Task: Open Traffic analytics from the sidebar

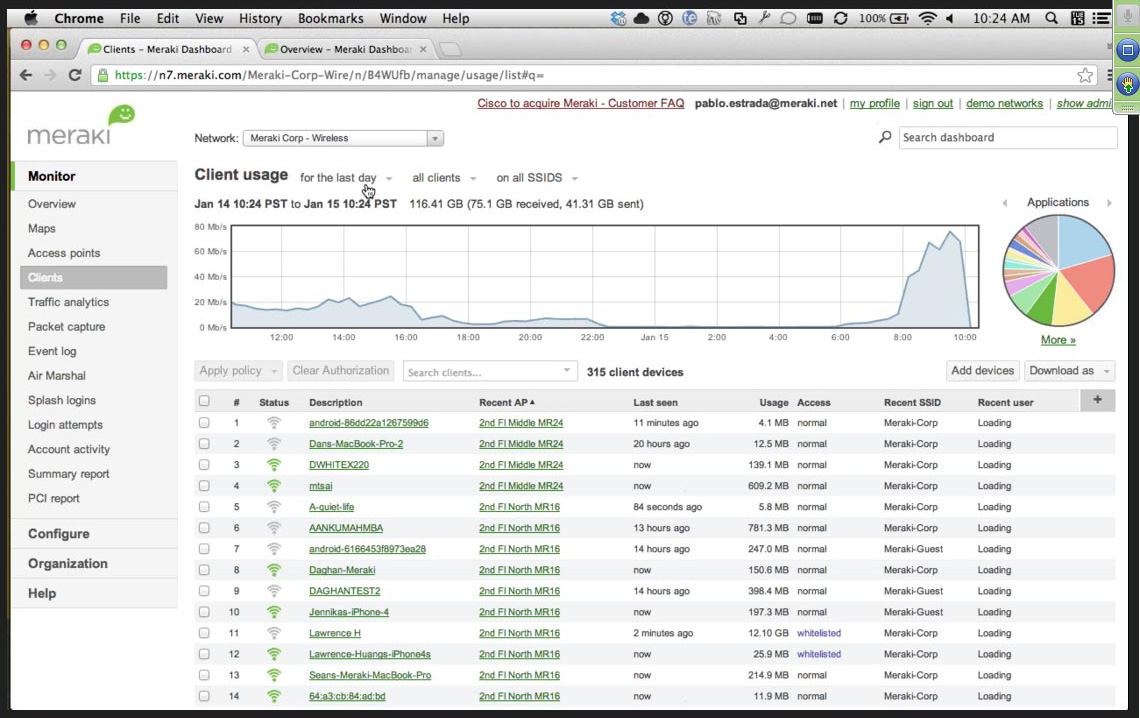Action: [x=68, y=302]
